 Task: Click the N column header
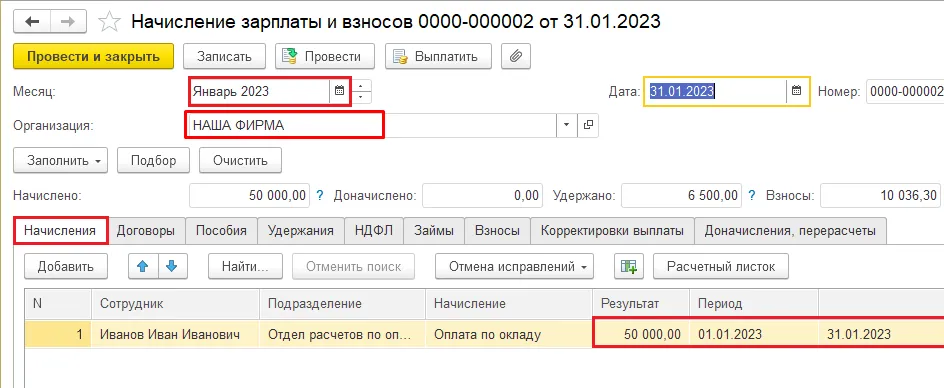(x=58, y=304)
